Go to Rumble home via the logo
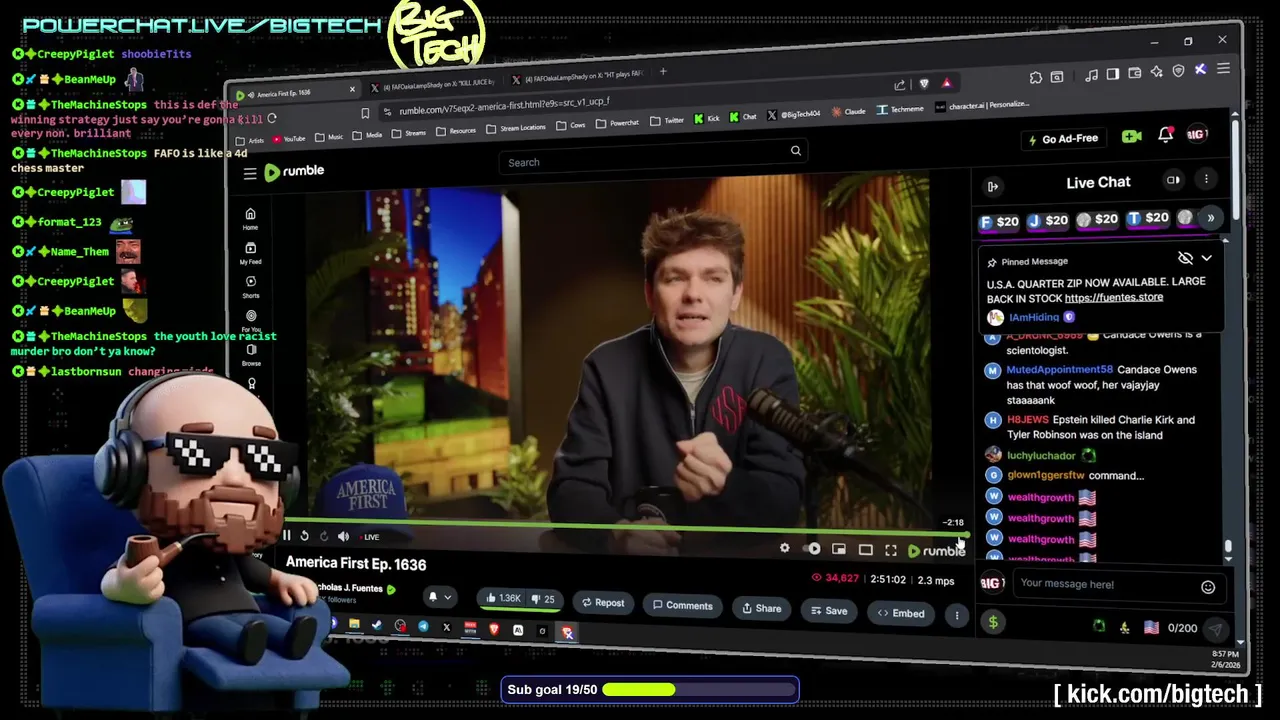1280x720 pixels. (294, 172)
